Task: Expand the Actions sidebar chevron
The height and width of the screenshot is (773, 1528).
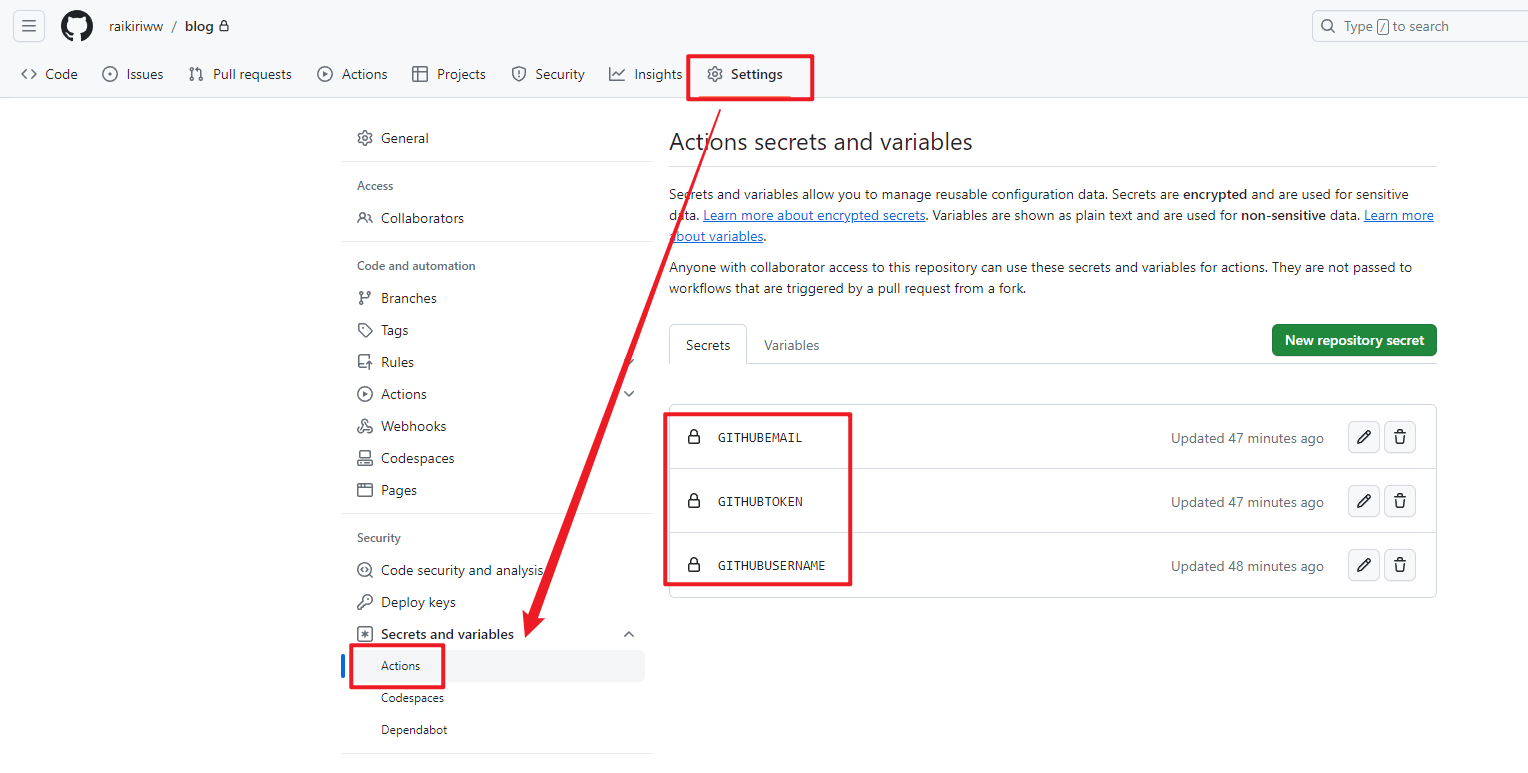Action: (629, 393)
